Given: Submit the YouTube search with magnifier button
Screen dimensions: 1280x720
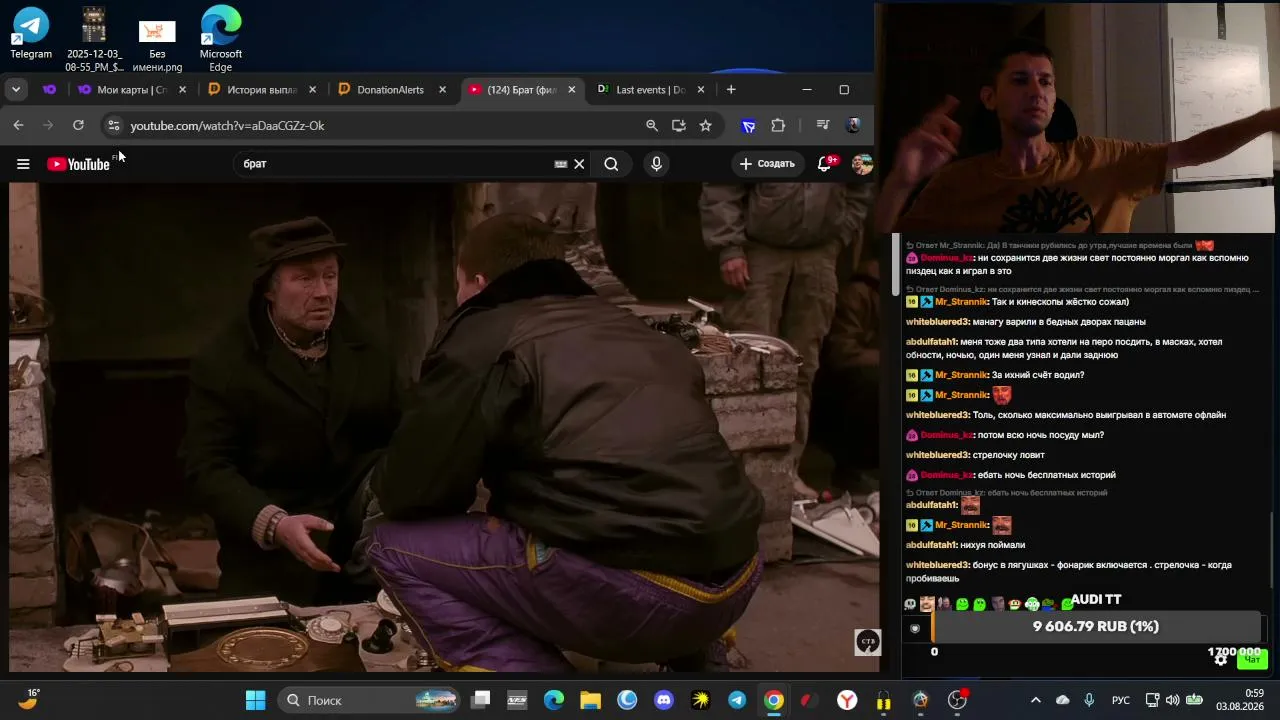Looking at the screenshot, I should tap(611, 164).
